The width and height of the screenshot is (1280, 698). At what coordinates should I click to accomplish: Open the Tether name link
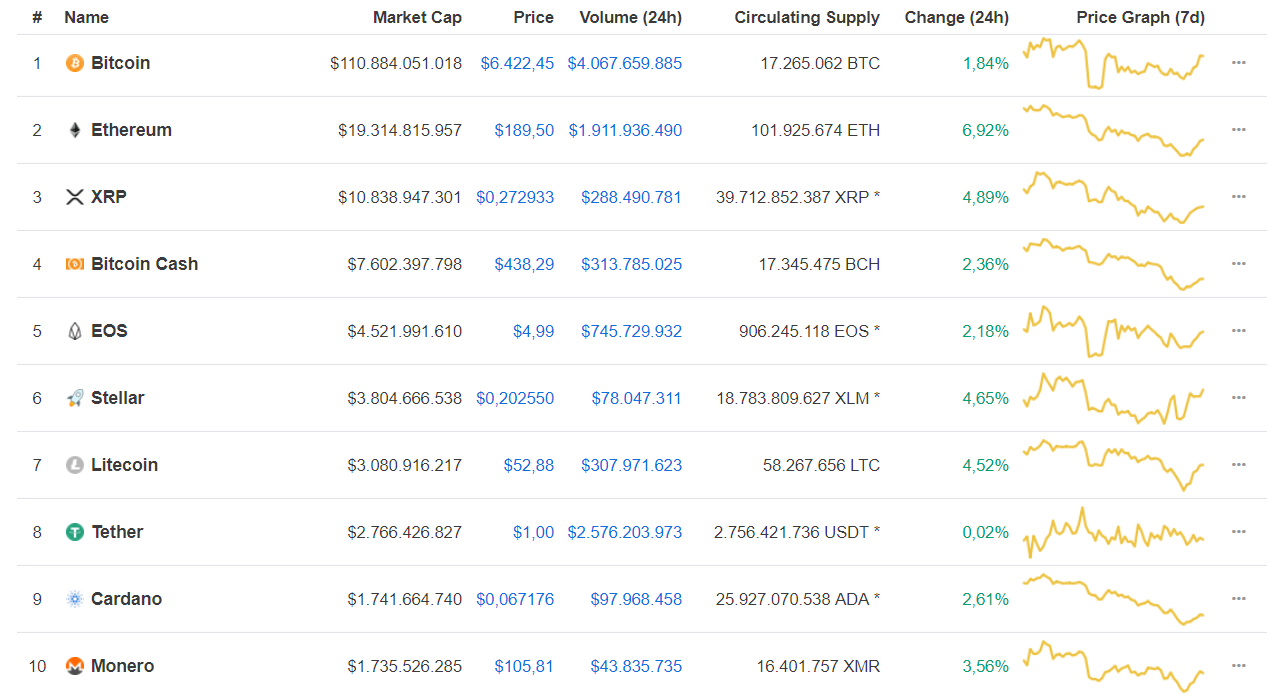tap(117, 532)
